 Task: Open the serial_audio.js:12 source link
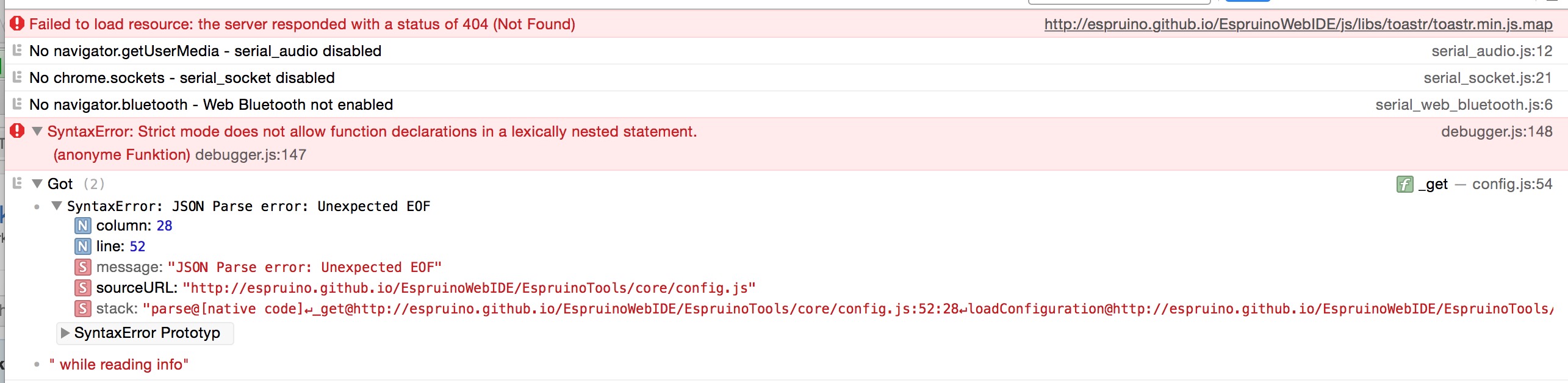point(1492,51)
